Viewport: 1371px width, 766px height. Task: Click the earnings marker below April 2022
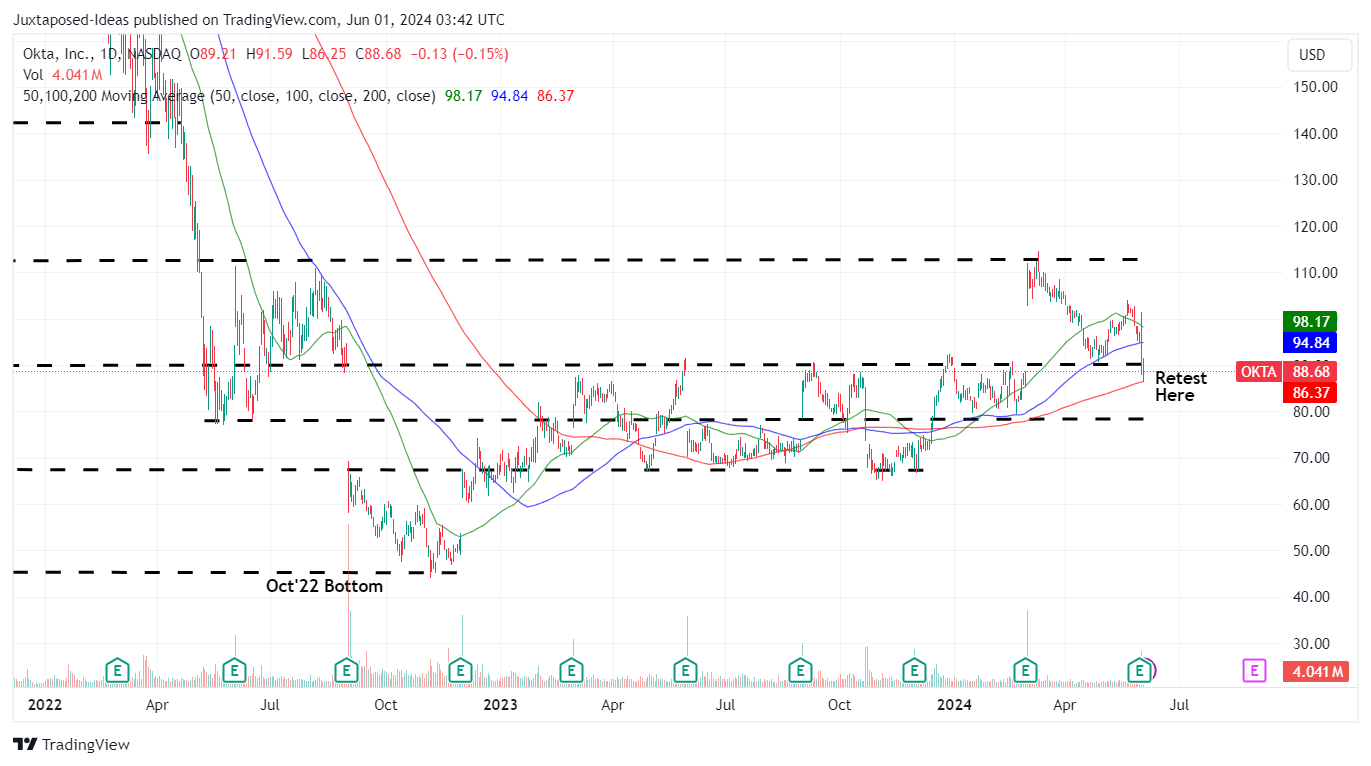pos(117,671)
